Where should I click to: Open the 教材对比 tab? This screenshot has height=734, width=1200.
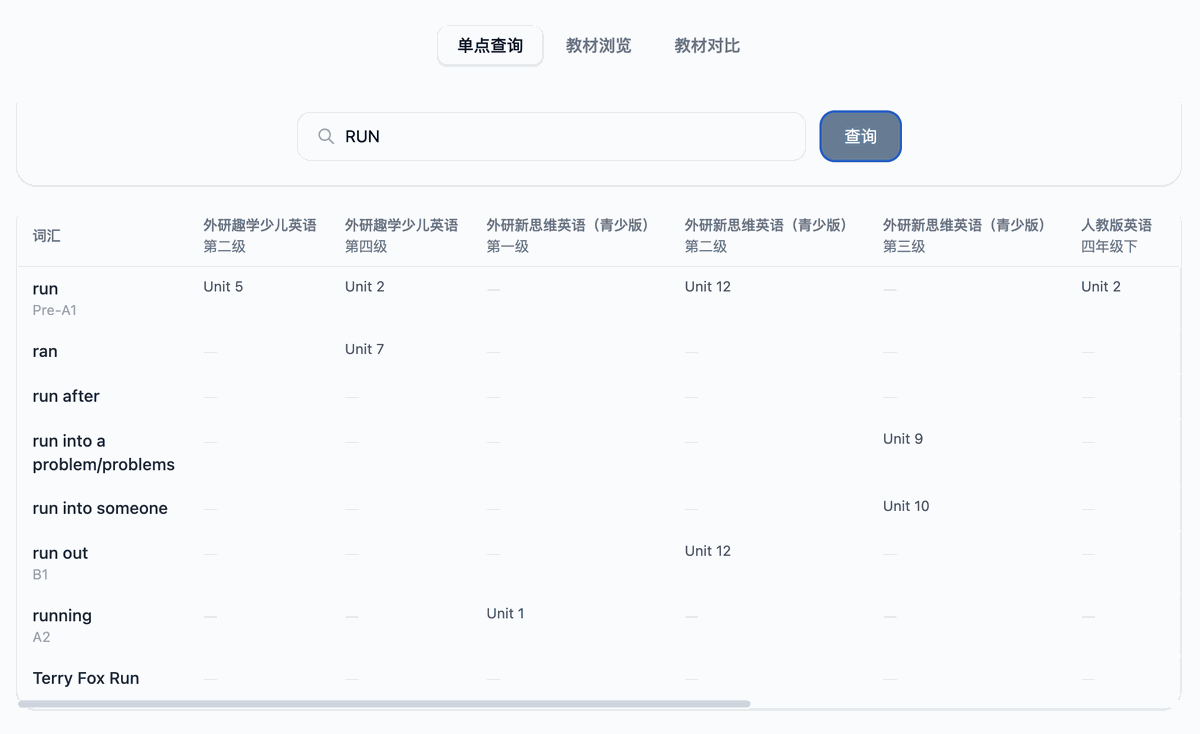tap(707, 46)
